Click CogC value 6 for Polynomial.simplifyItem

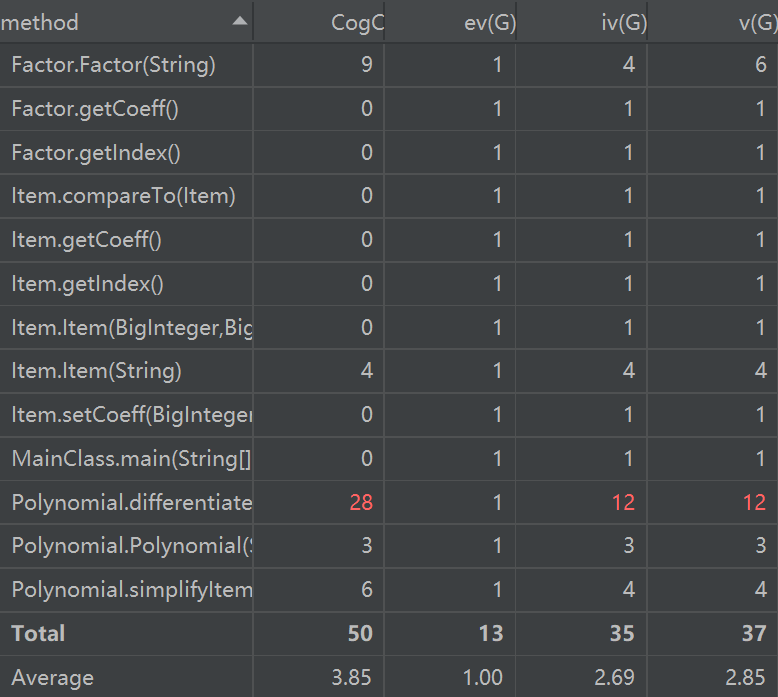[367, 590]
